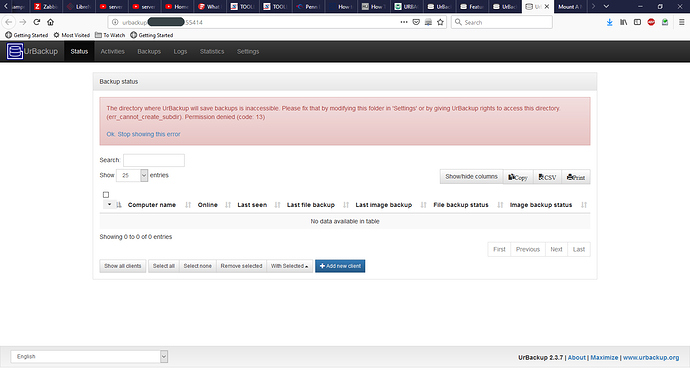The height and width of the screenshot is (370, 690).
Task: Sort by Online column
Action: click(208, 205)
